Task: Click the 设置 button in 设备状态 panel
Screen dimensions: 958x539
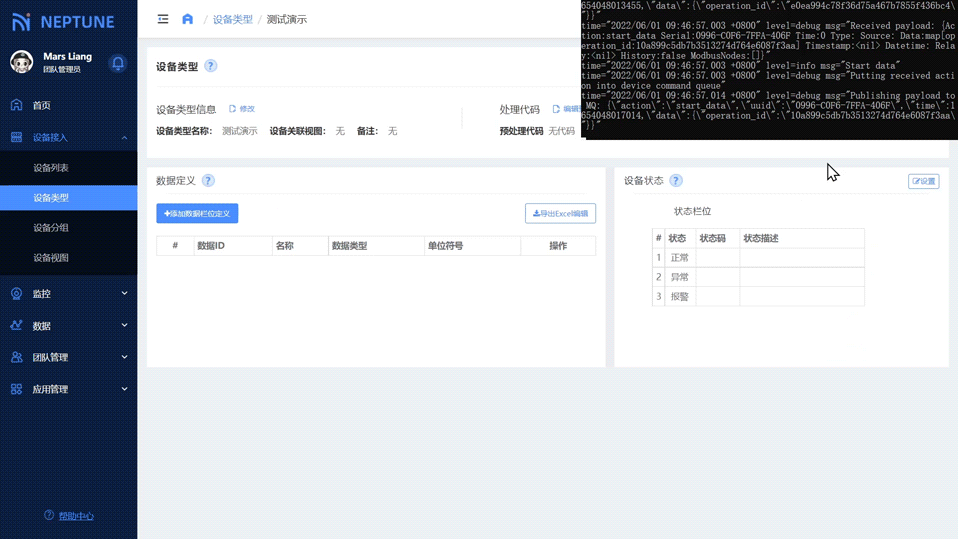Action: click(923, 181)
